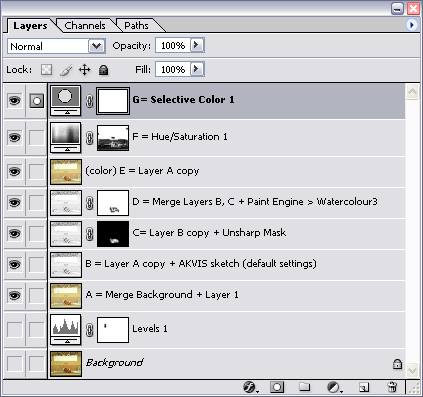
Task: Click mask link icon on Levels 1 layer
Action: 89,330
